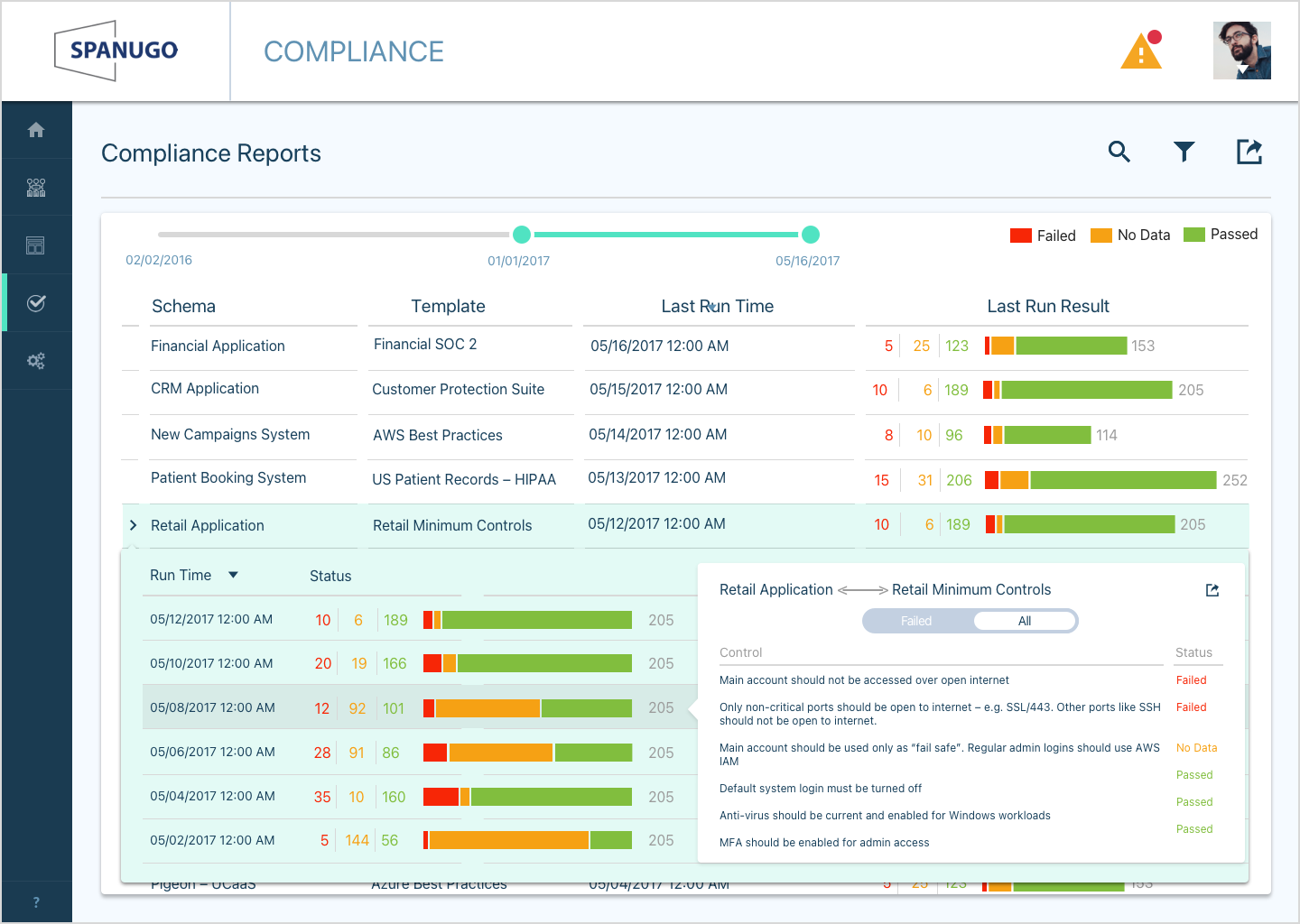1300x924 pixels.
Task: Switch the control filter to Failed
Action: coord(916,621)
